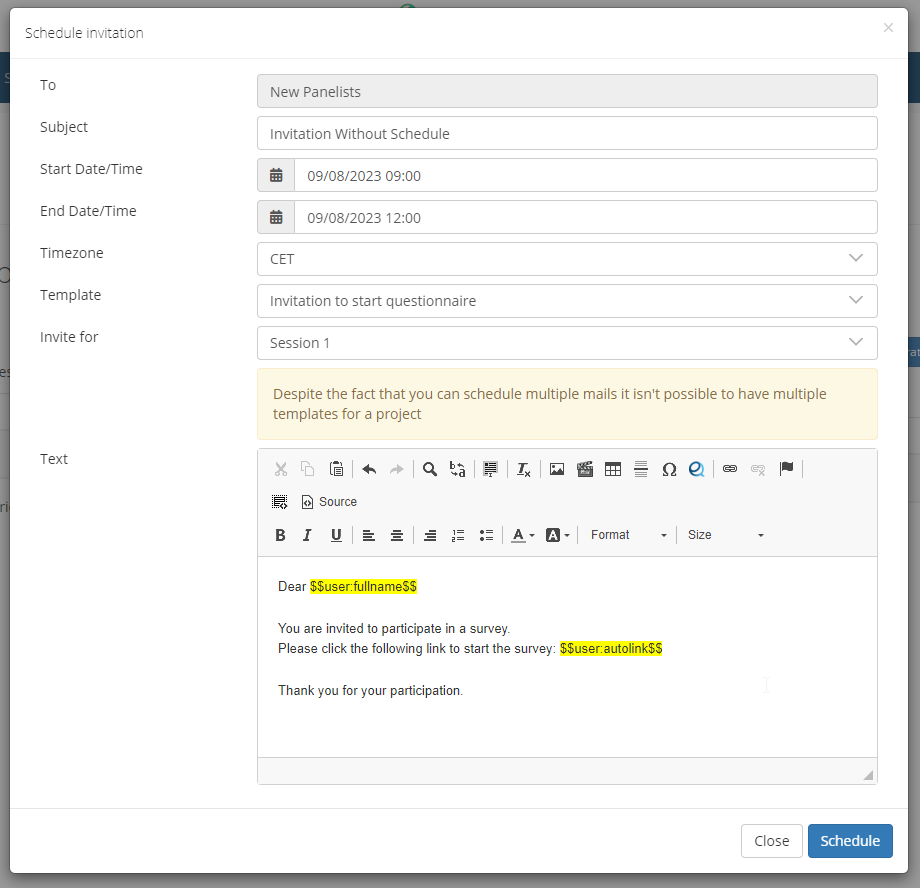Screen dimensions: 920x888
Task: Click the Schedule button
Action: click(x=849, y=841)
